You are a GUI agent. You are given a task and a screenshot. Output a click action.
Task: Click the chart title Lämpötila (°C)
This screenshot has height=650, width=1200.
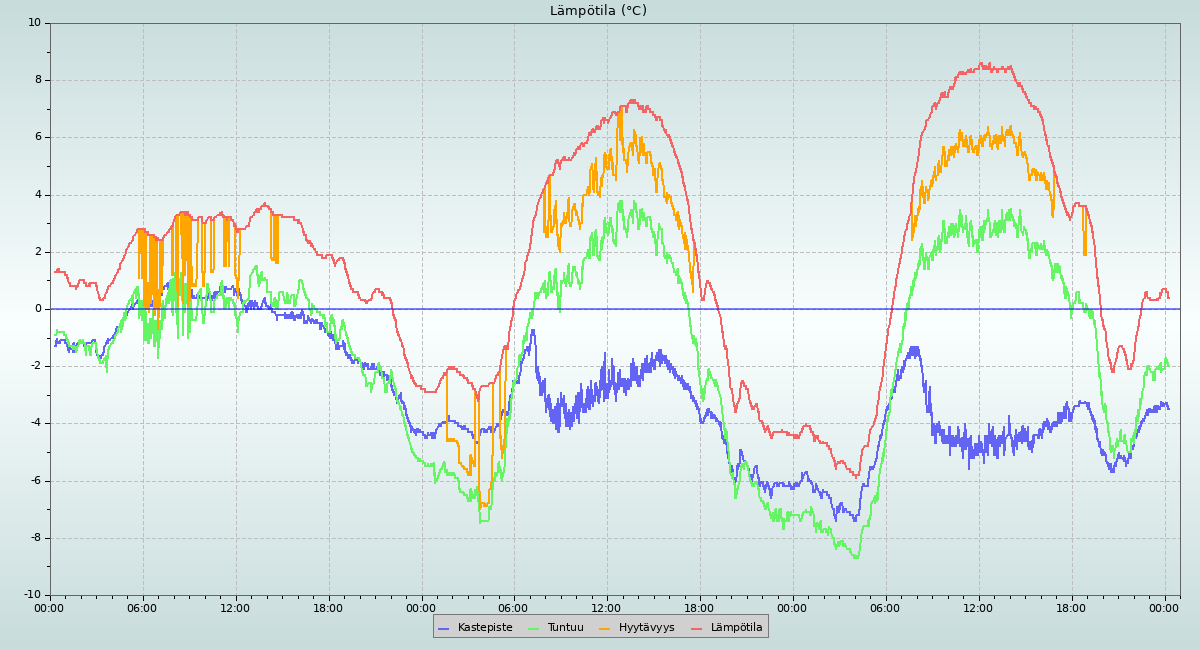click(x=598, y=11)
